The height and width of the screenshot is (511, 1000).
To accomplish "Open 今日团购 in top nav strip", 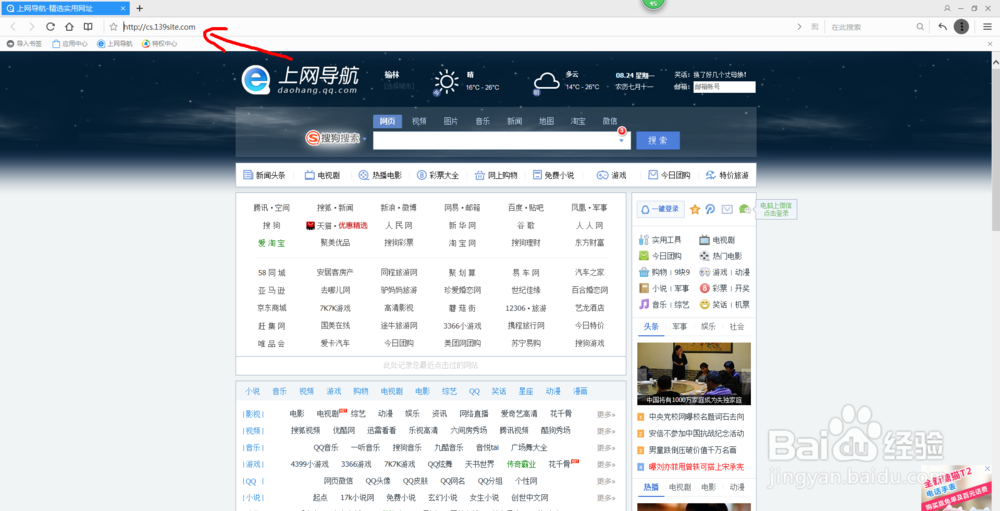I will [x=670, y=175].
